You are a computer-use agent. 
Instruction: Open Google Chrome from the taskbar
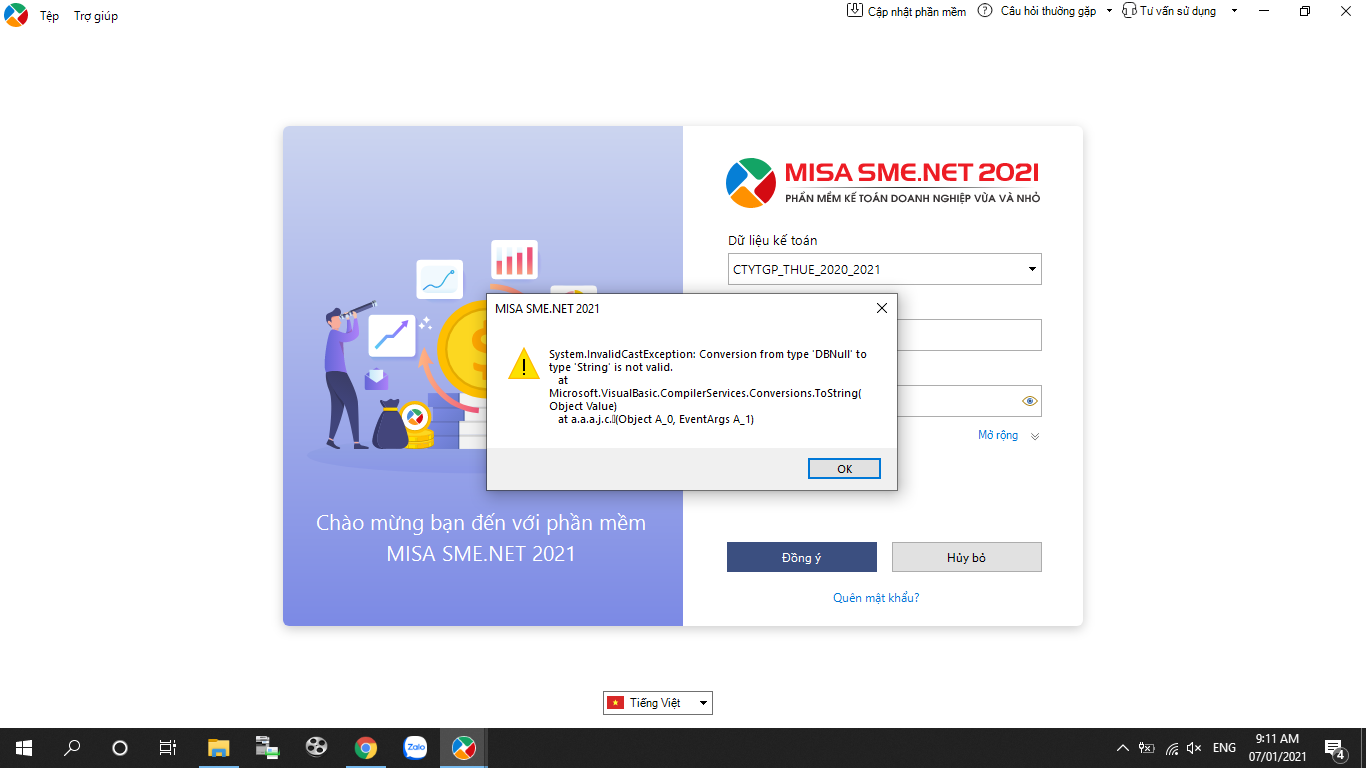tap(365, 748)
